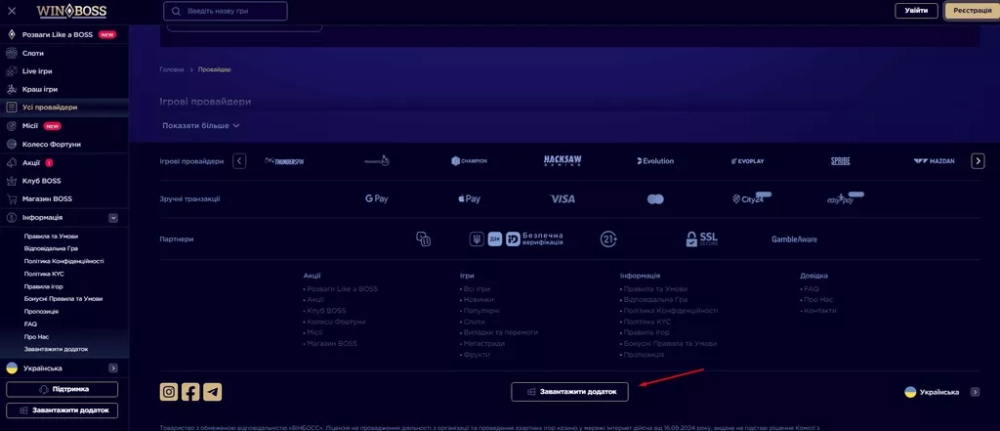Viewport: 1000px width, 431px height.
Task: Click the Увійти login button
Action: pos(916,11)
